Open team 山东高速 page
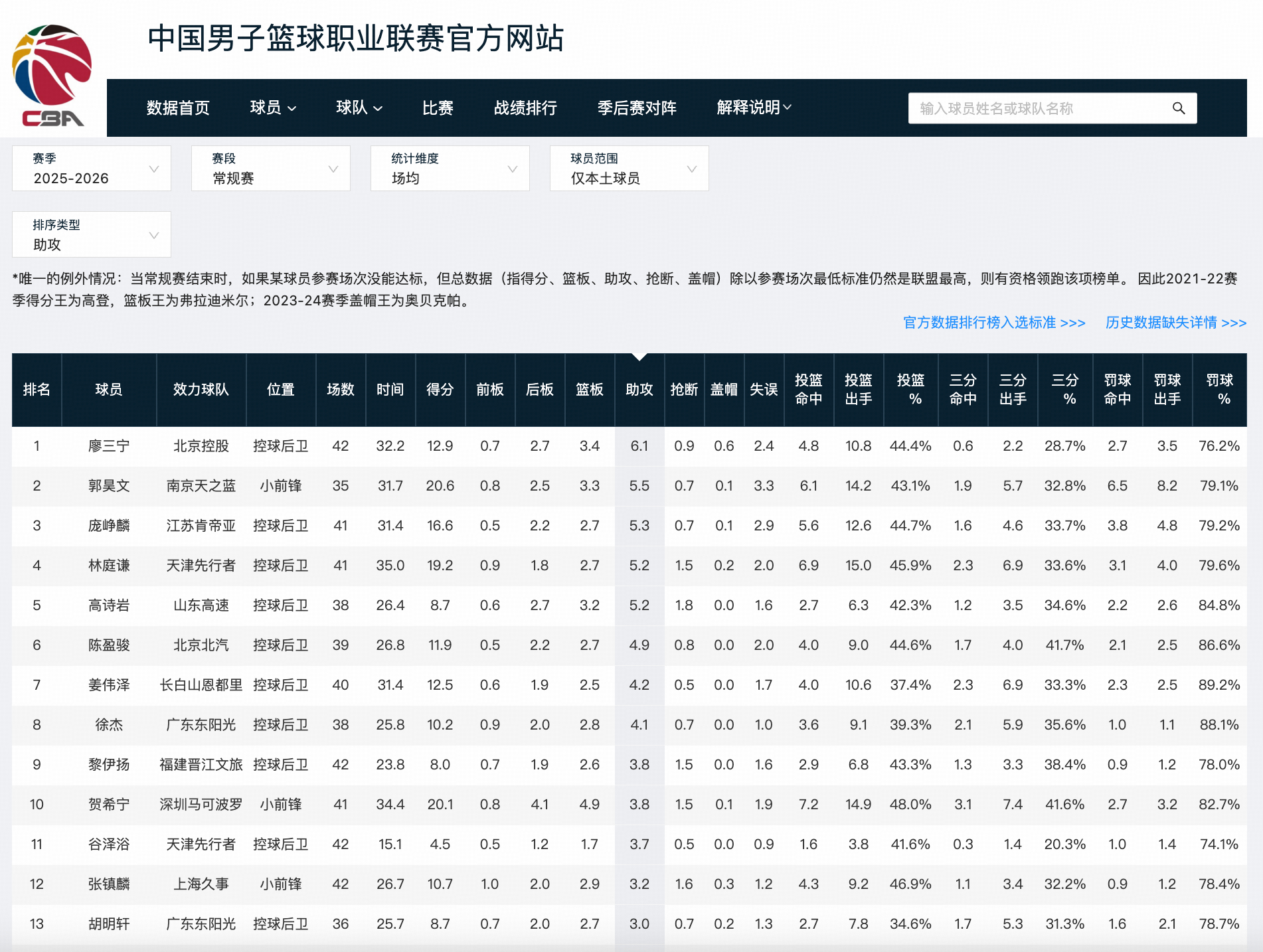The width and height of the screenshot is (1263, 952). click(201, 605)
